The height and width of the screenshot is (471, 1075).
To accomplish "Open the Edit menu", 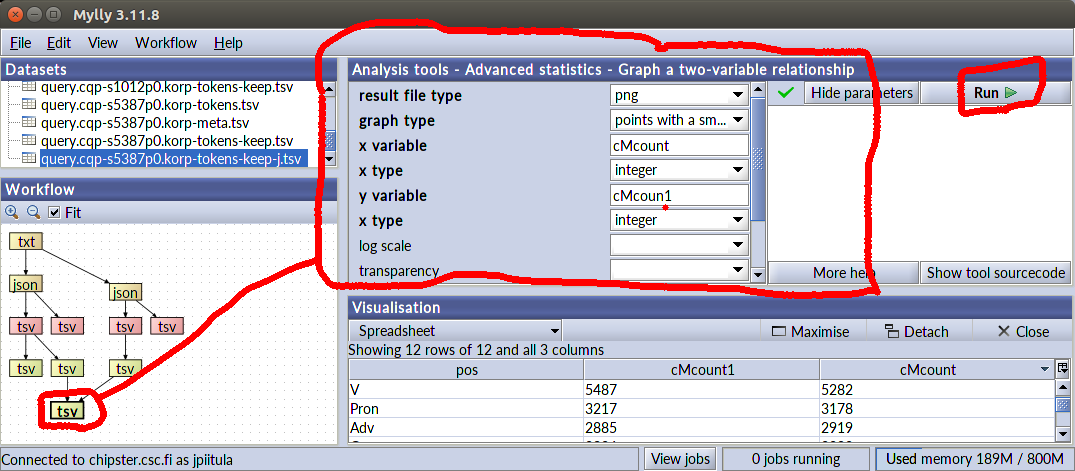I will tap(59, 43).
